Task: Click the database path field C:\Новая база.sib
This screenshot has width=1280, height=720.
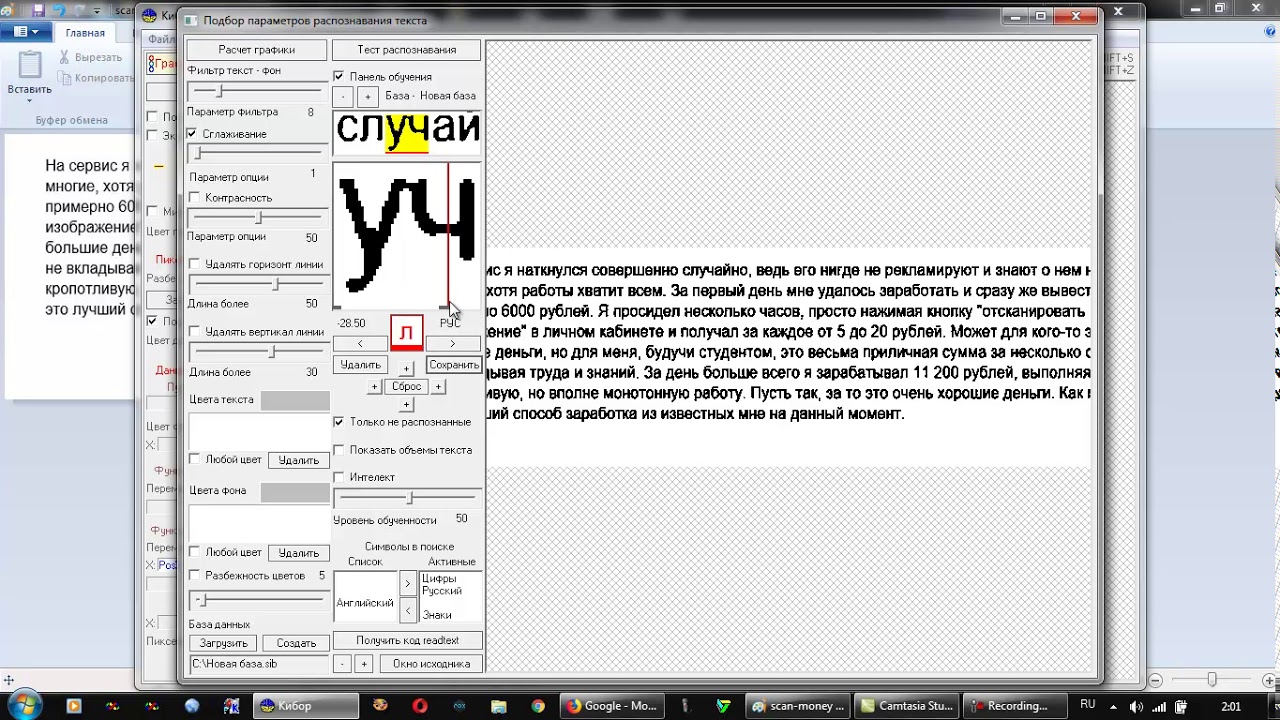Action: 259,664
